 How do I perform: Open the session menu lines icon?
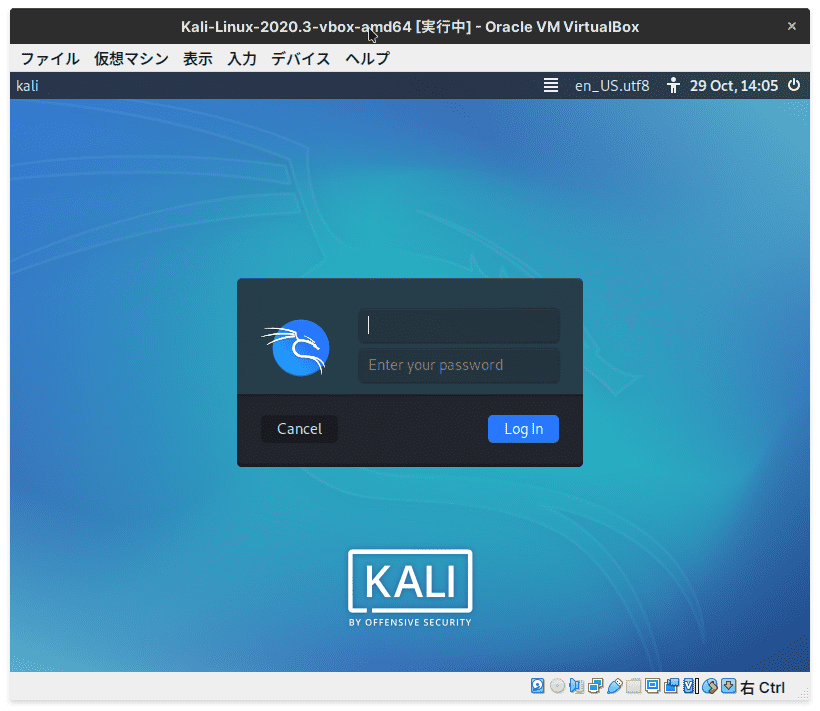tap(551, 85)
